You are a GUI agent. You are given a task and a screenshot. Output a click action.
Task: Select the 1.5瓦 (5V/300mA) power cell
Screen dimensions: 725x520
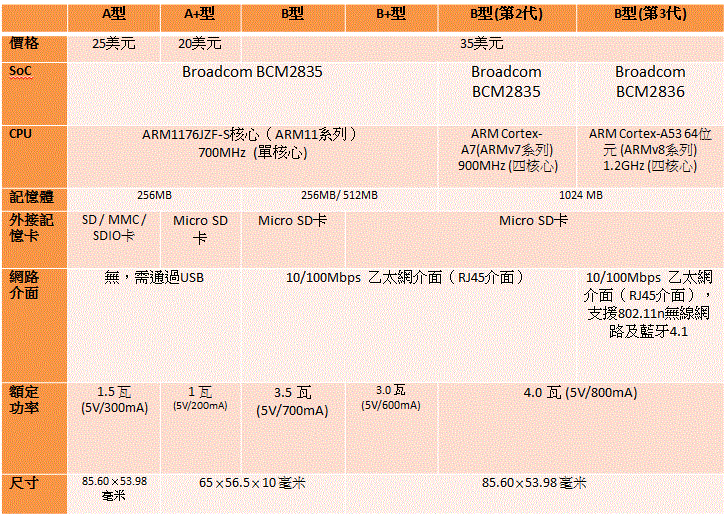(114, 428)
